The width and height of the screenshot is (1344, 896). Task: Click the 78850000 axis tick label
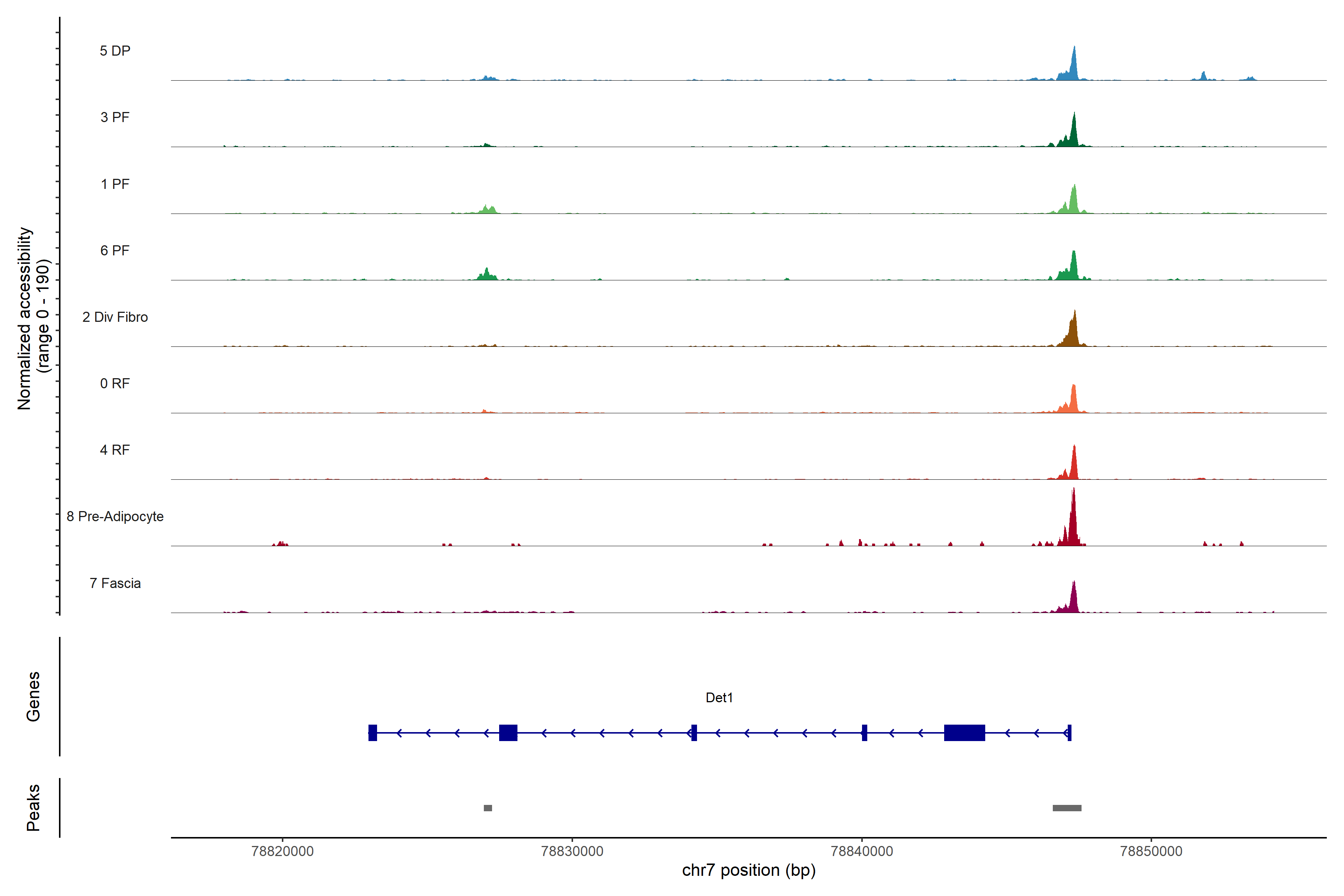tap(1151, 852)
